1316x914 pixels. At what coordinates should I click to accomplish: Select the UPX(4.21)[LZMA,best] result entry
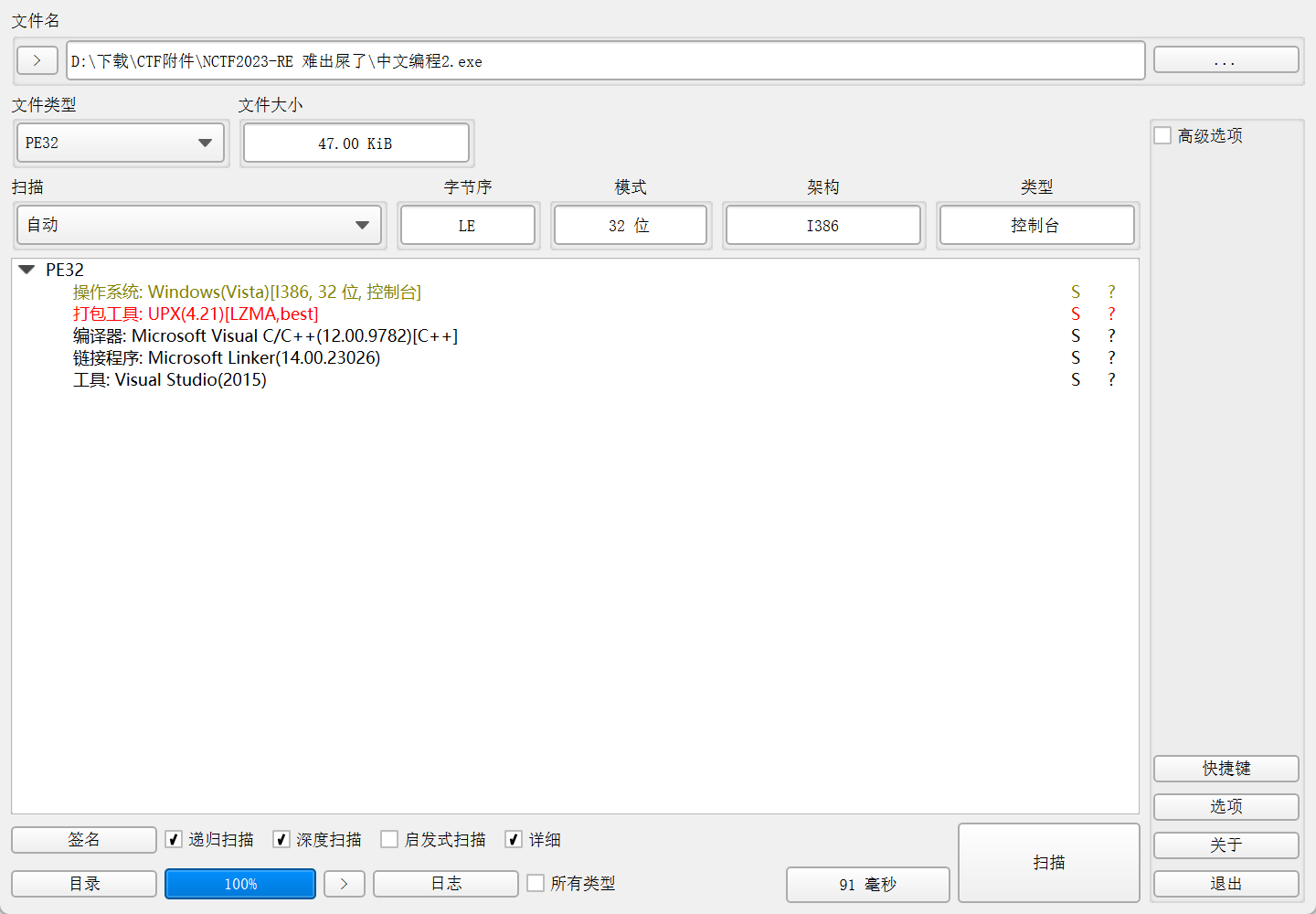(x=196, y=314)
